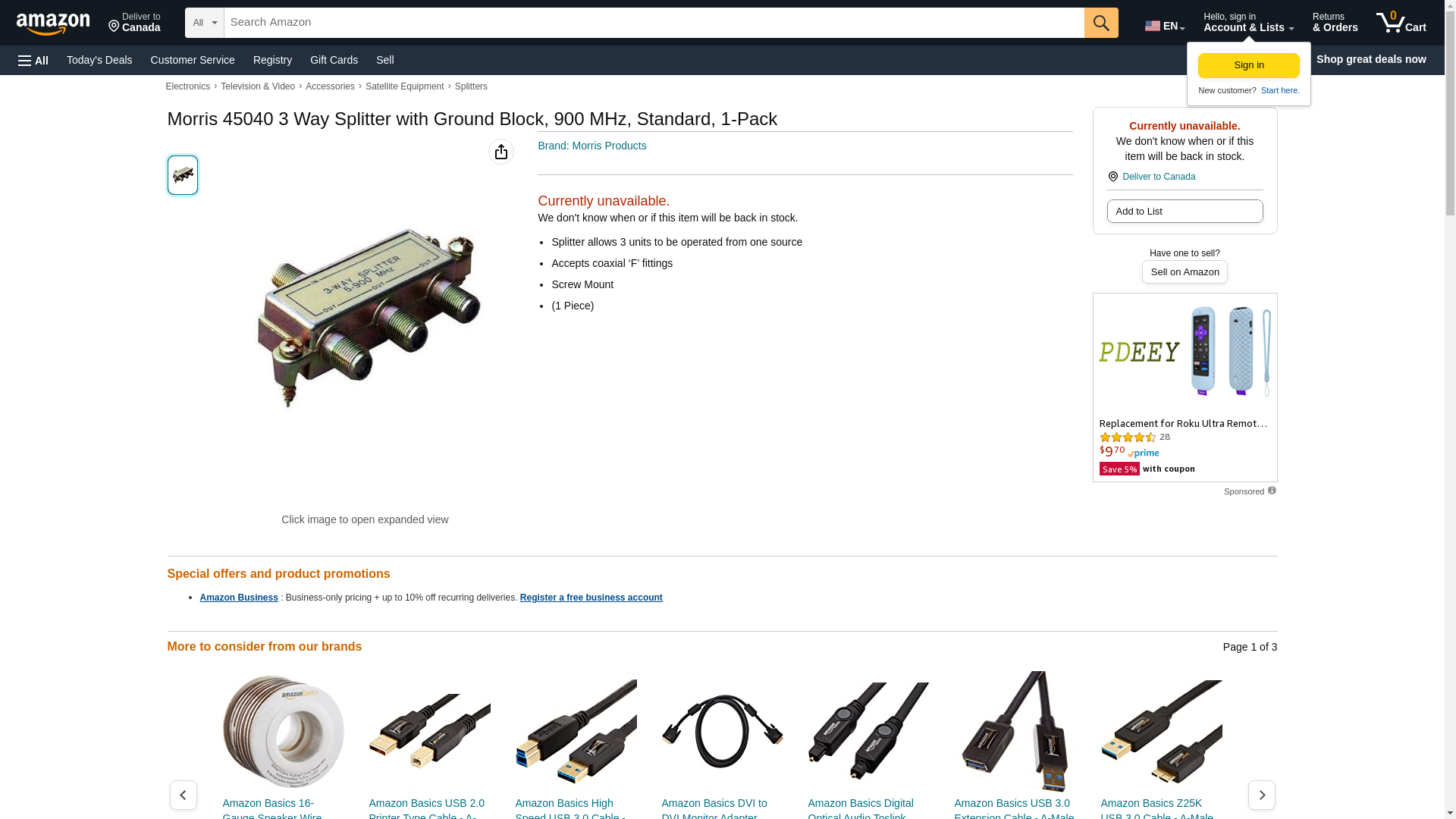Open Gift Cards in nav bar
This screenshot has height=819, width=1456.
point(334,60)
